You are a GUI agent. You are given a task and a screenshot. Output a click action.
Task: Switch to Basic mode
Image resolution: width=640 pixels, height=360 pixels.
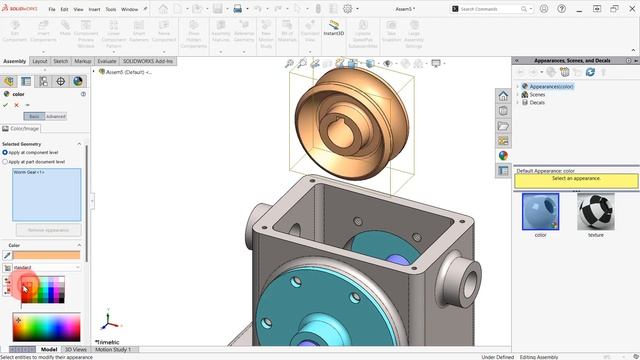pyautogui.click(x=34, y=116)
